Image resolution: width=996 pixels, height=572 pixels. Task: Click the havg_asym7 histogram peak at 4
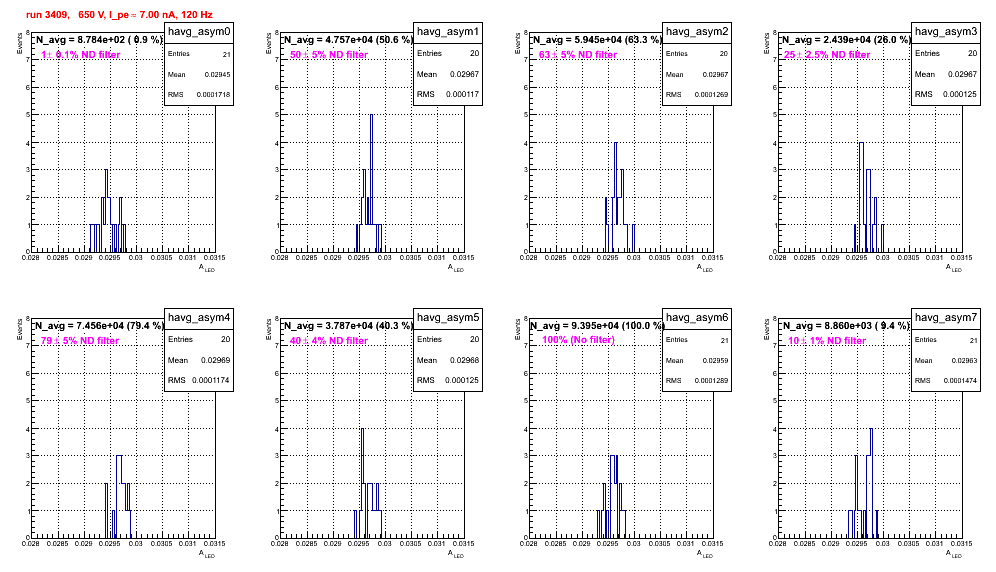[871, 431]
